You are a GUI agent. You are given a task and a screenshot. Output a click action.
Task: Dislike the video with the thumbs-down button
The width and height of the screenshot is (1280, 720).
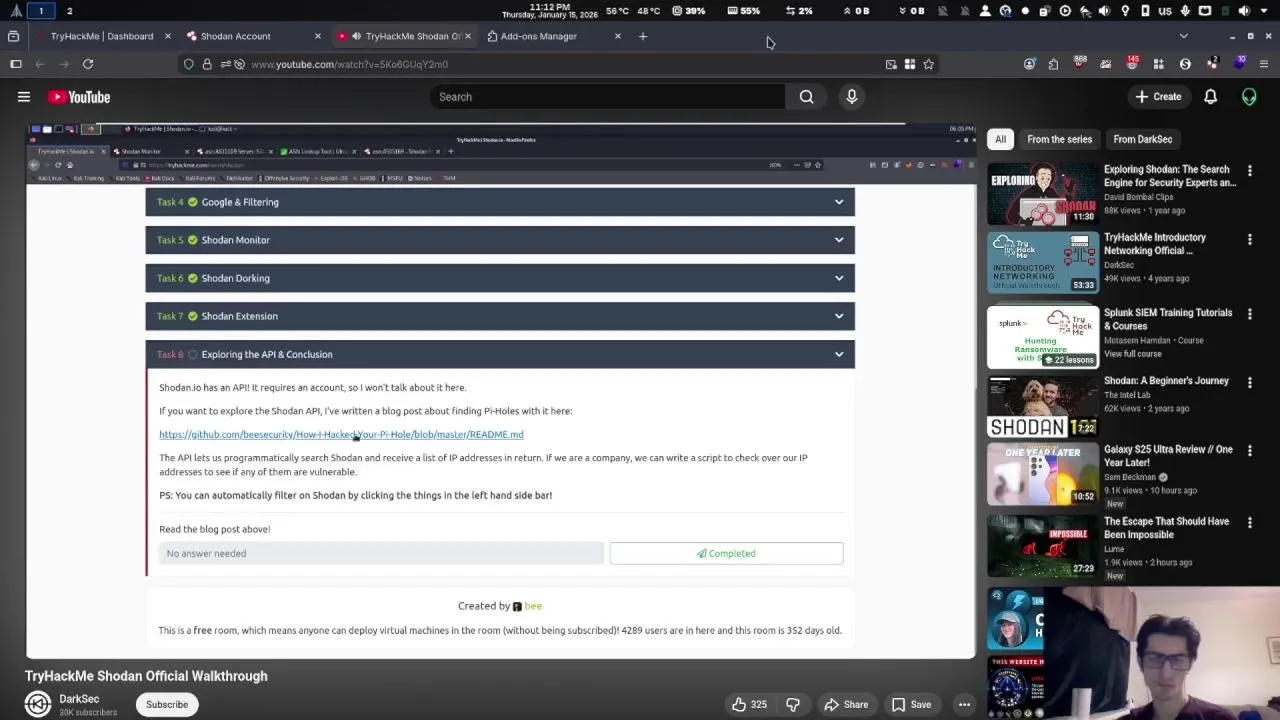pos(793,704)
